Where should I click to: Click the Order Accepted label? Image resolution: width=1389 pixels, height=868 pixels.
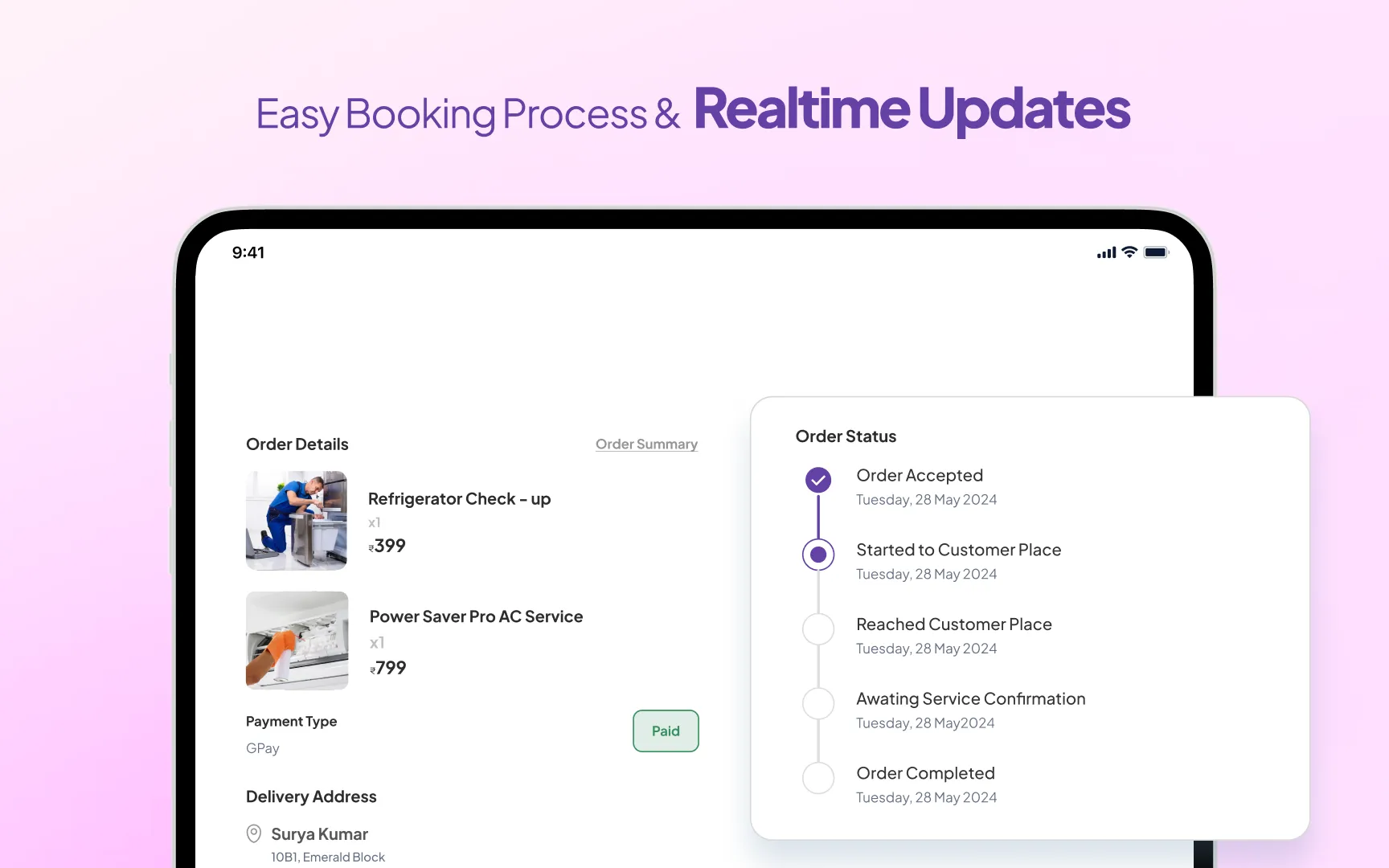920,475
